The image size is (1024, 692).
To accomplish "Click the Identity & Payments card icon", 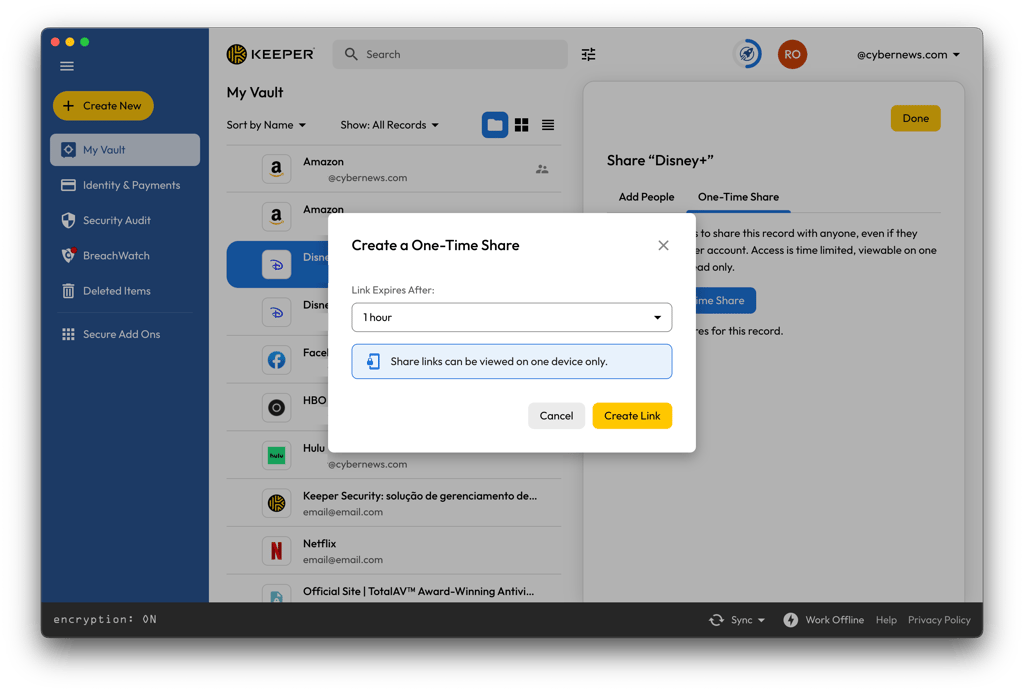I will pyautogui.click(x=68, y=185).
